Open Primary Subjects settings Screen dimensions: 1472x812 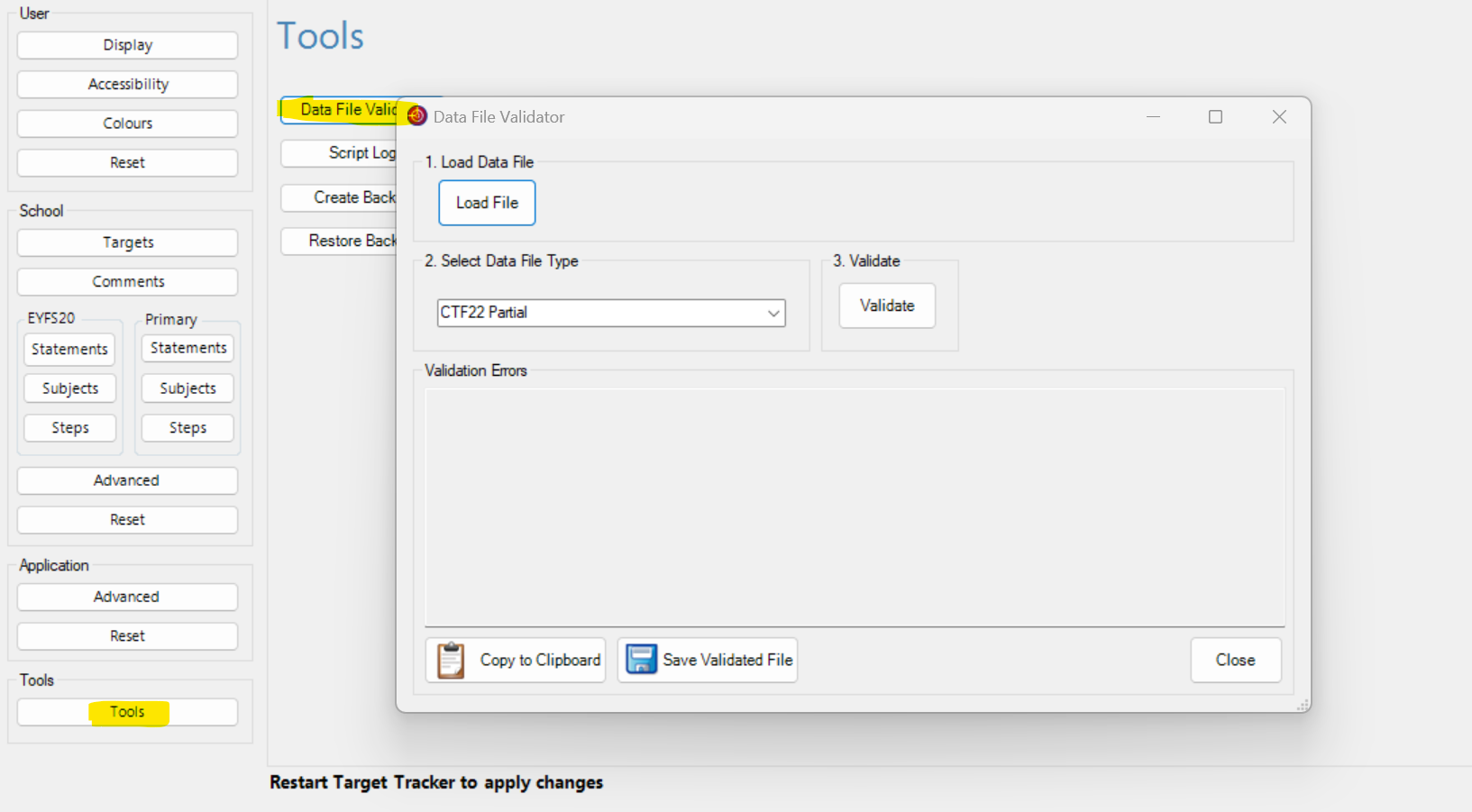(x=187, y=388)
